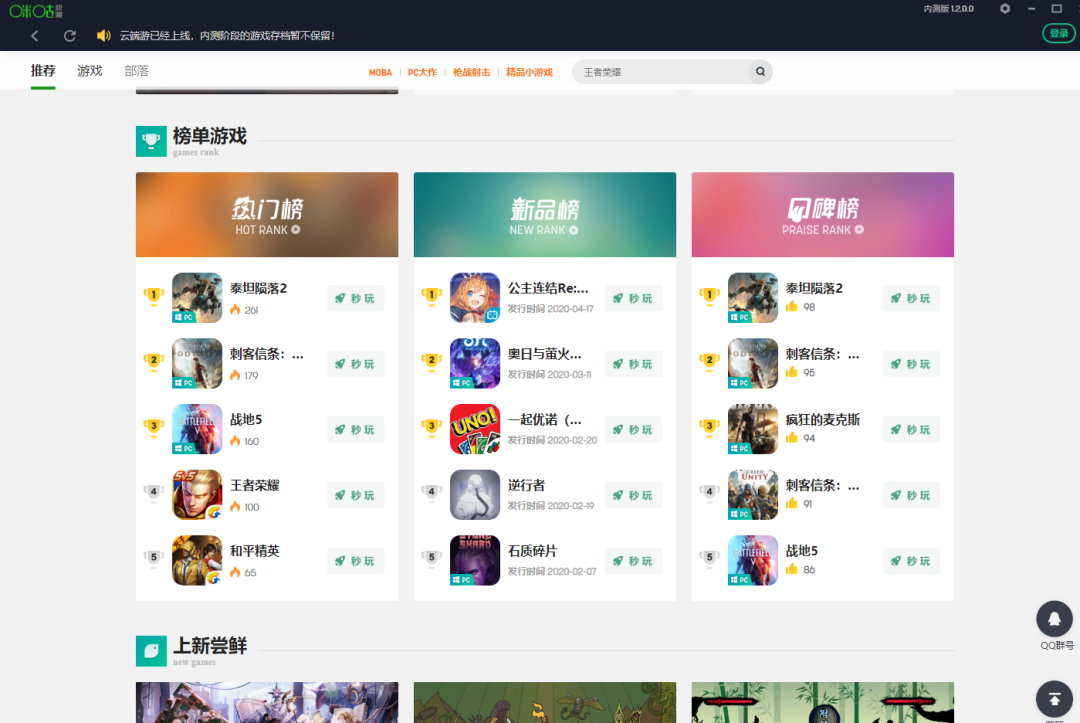The height and width of the screenshot is (723, 1080).
Task: Click 刺客信条 icon ranked second in praise rank
Action: pos(753,364)
